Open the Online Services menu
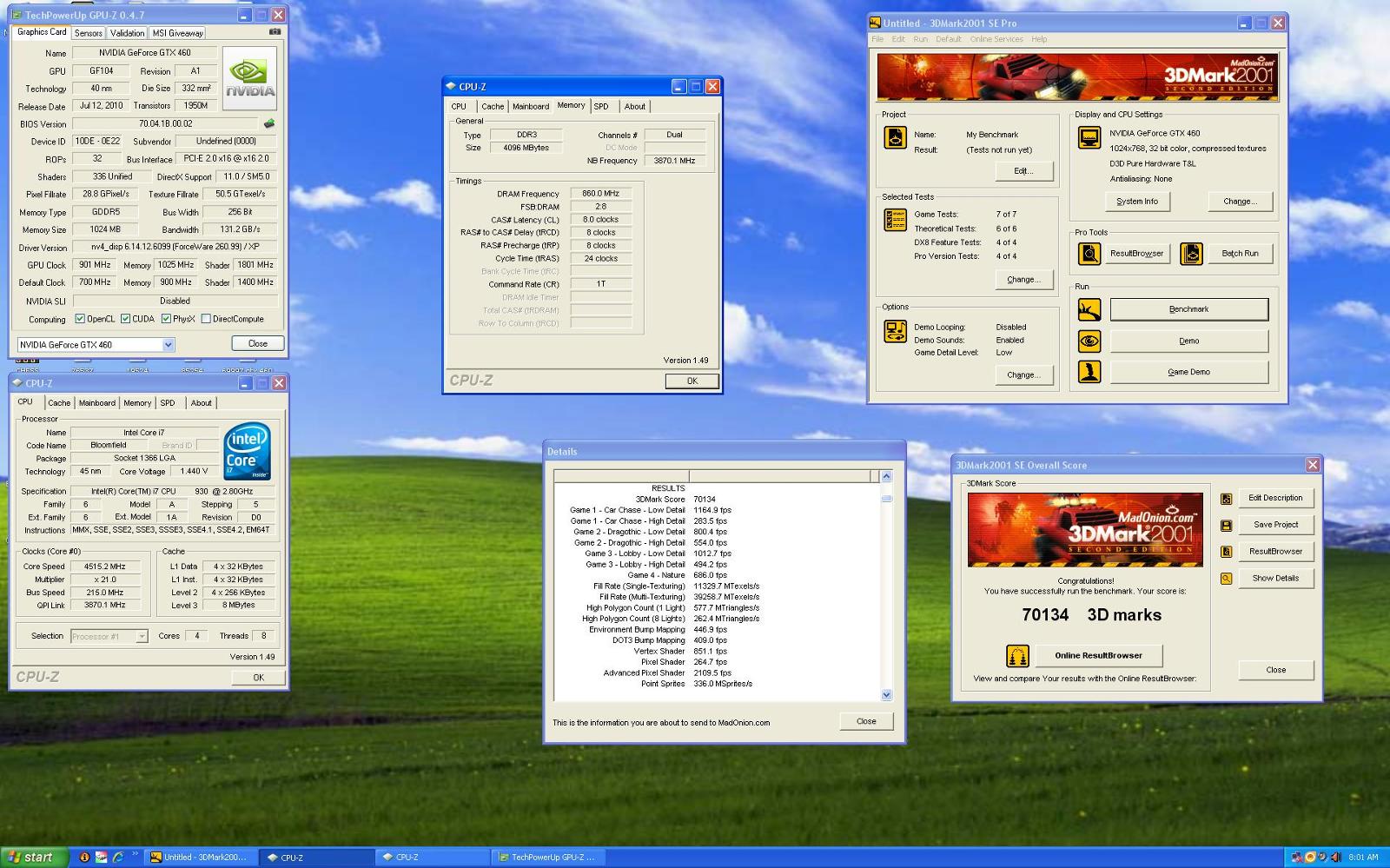This screenshot has height=868, width=1390. tap(996, 39)
